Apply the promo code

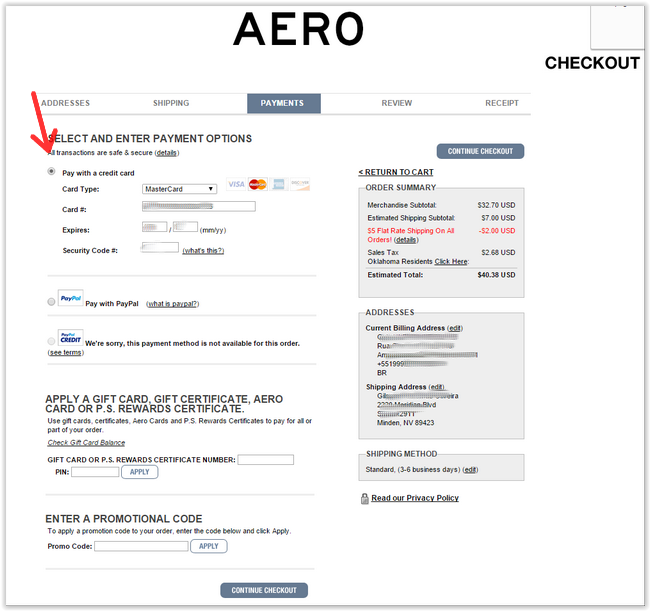[x=209, y=546]
